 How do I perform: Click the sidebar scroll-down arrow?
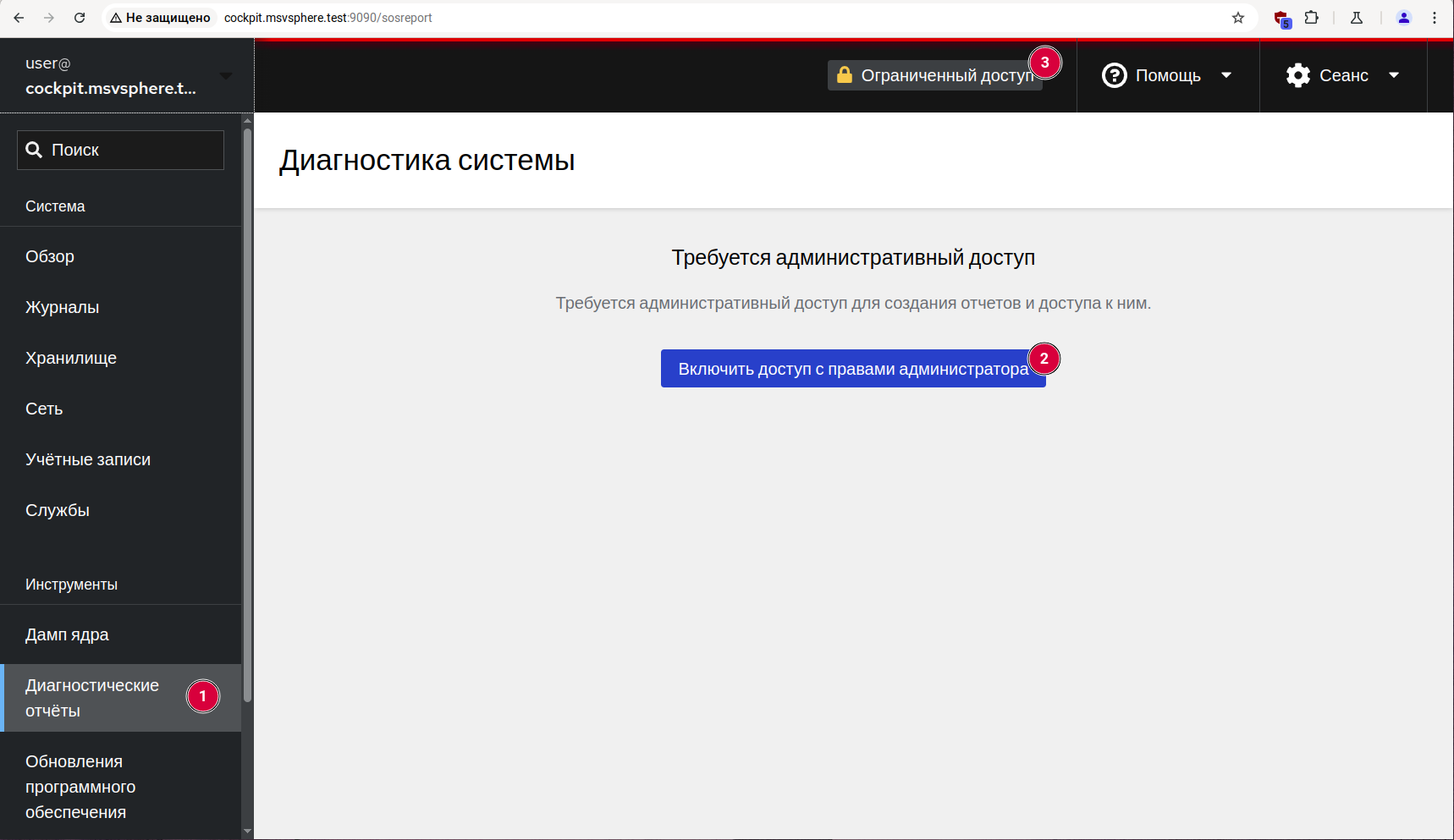click(247, 831)
